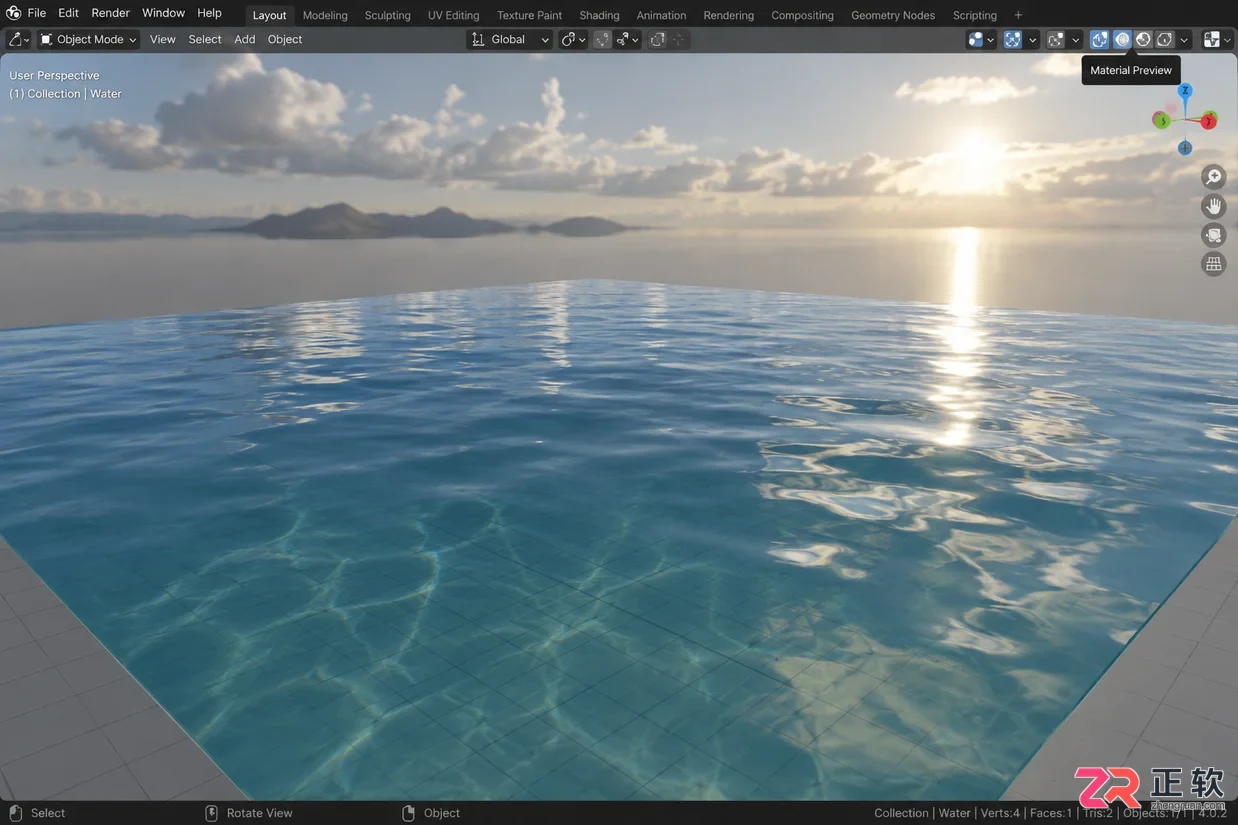
Task: Select Rendered viewport shading
Action: [1165, 39]
